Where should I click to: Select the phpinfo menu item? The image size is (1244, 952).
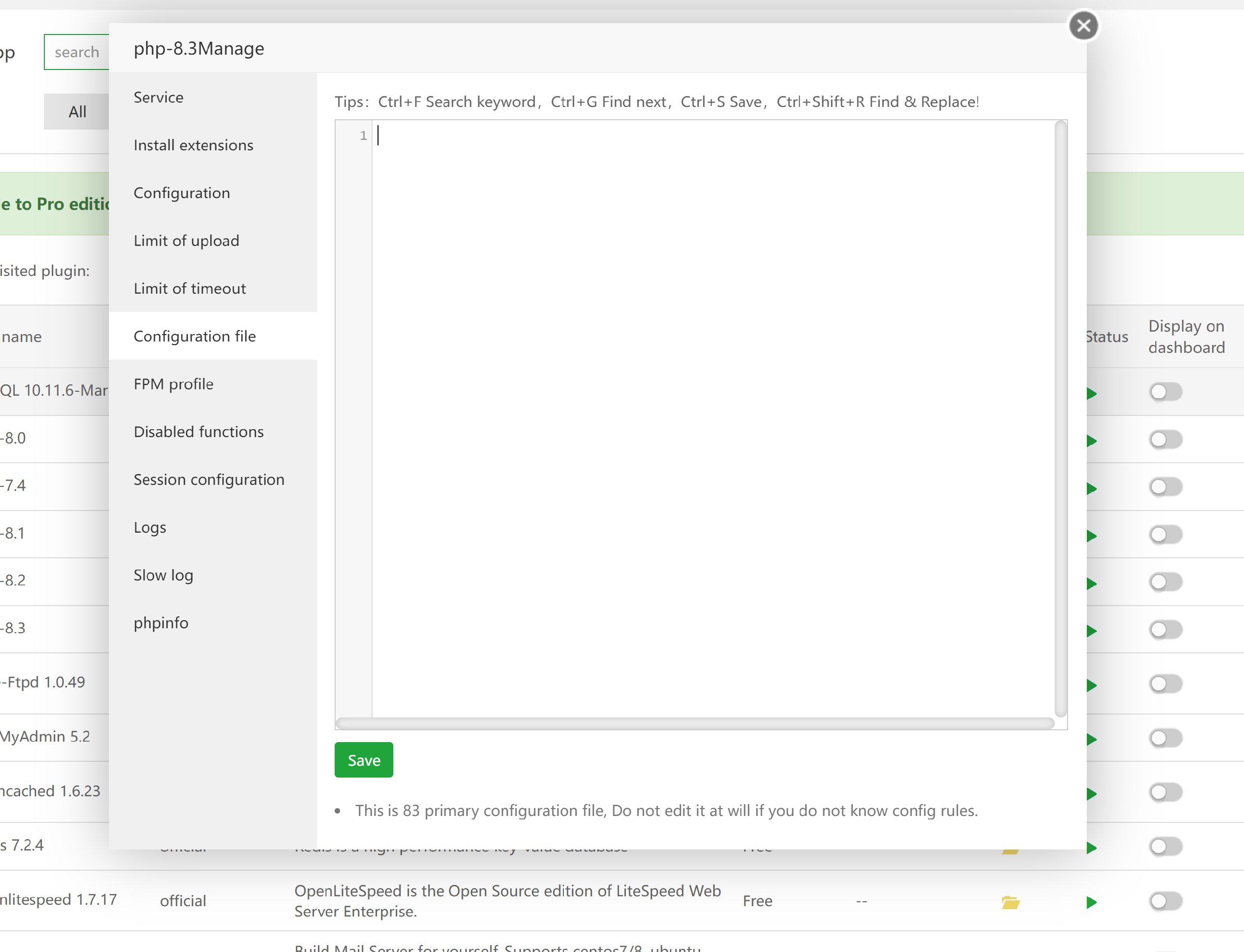click(x=161, y=623)
